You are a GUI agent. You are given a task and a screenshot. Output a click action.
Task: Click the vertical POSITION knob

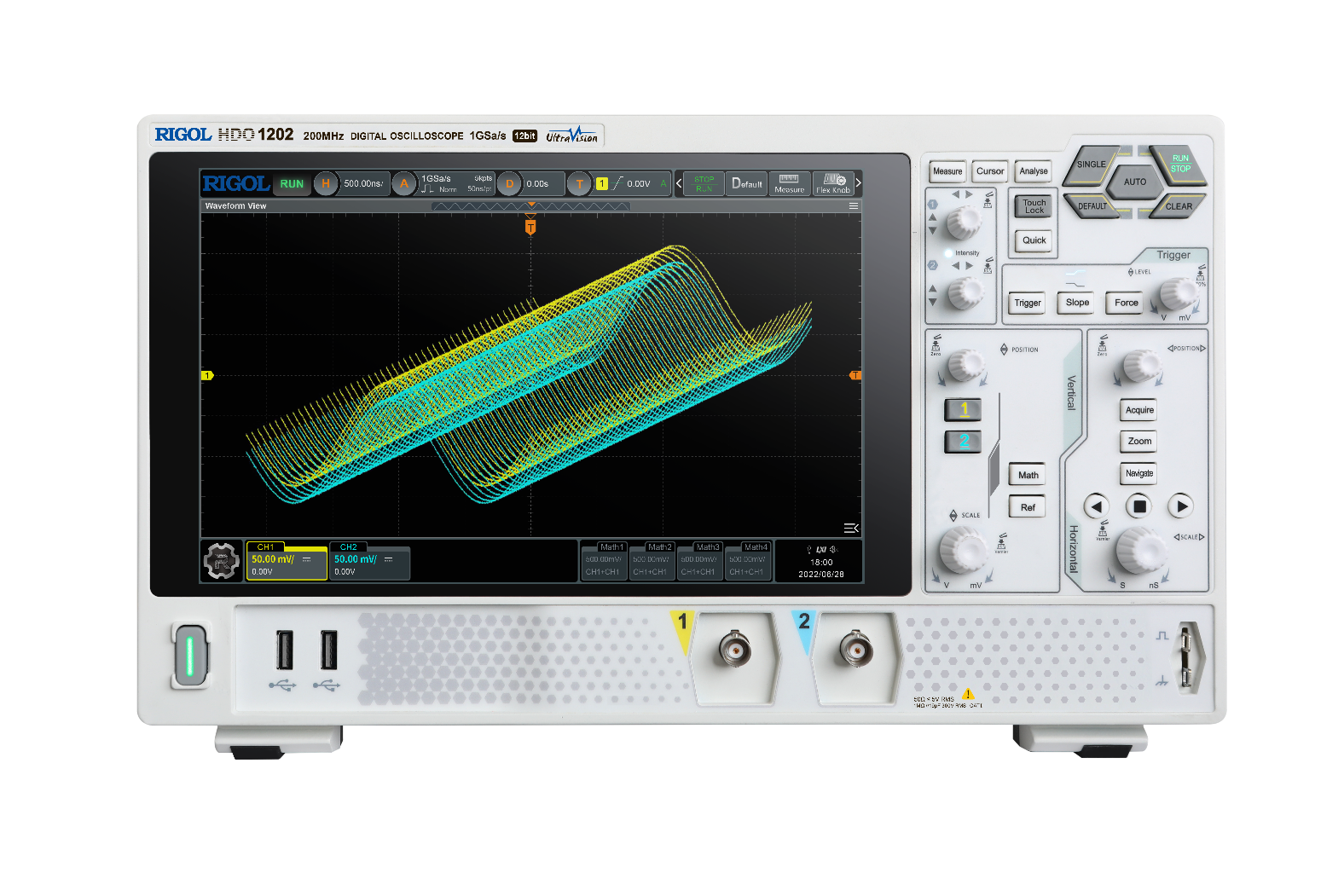966,366
